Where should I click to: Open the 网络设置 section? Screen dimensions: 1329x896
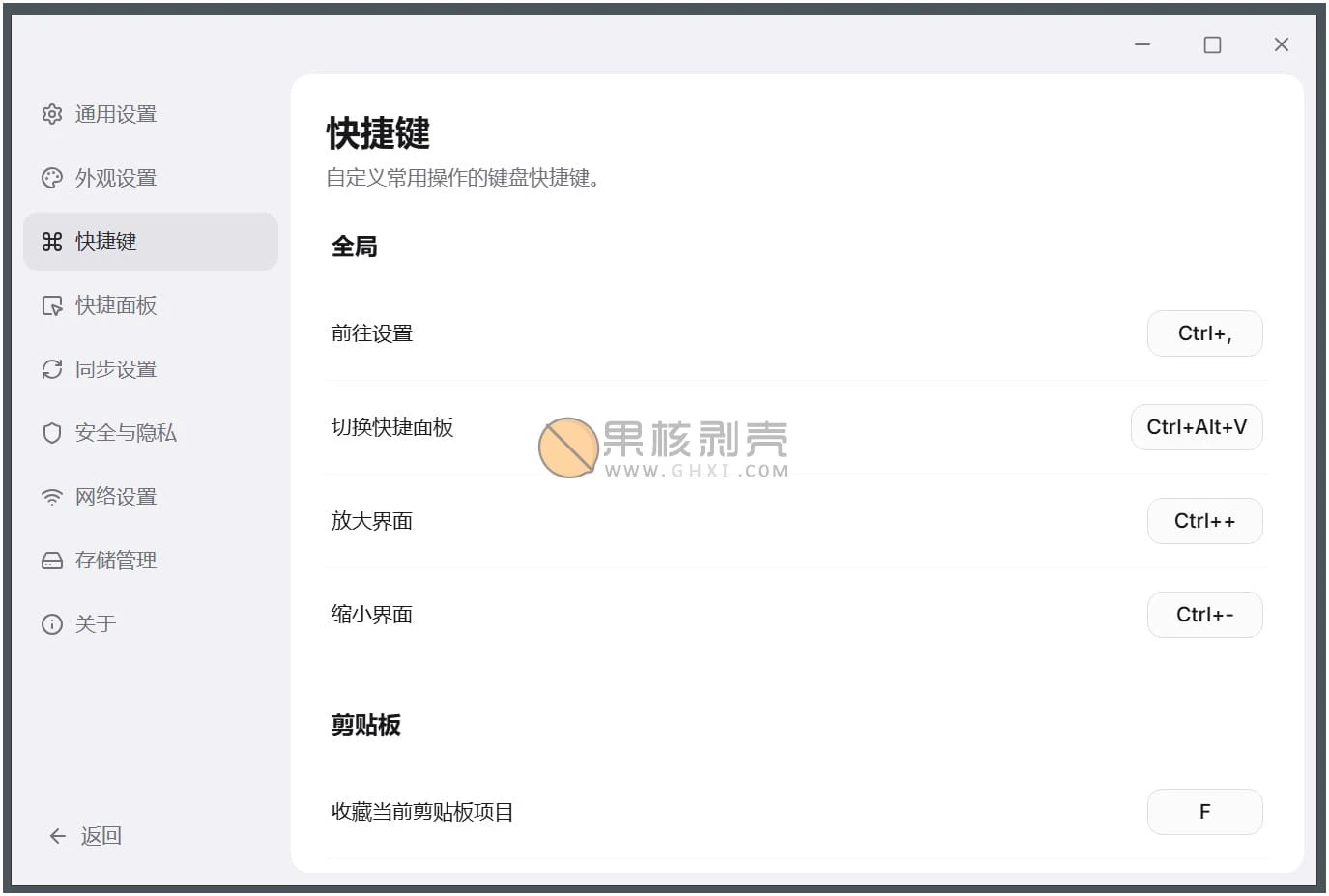[151, 497]
